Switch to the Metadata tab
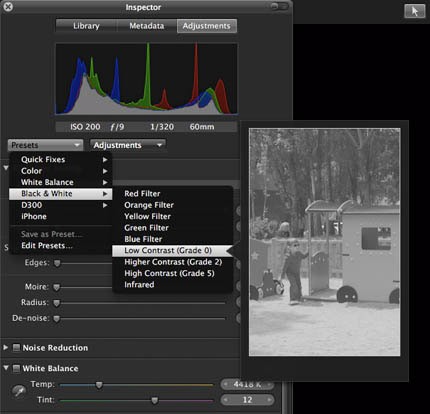Screen dimensions: 430x414 point(147,26)
